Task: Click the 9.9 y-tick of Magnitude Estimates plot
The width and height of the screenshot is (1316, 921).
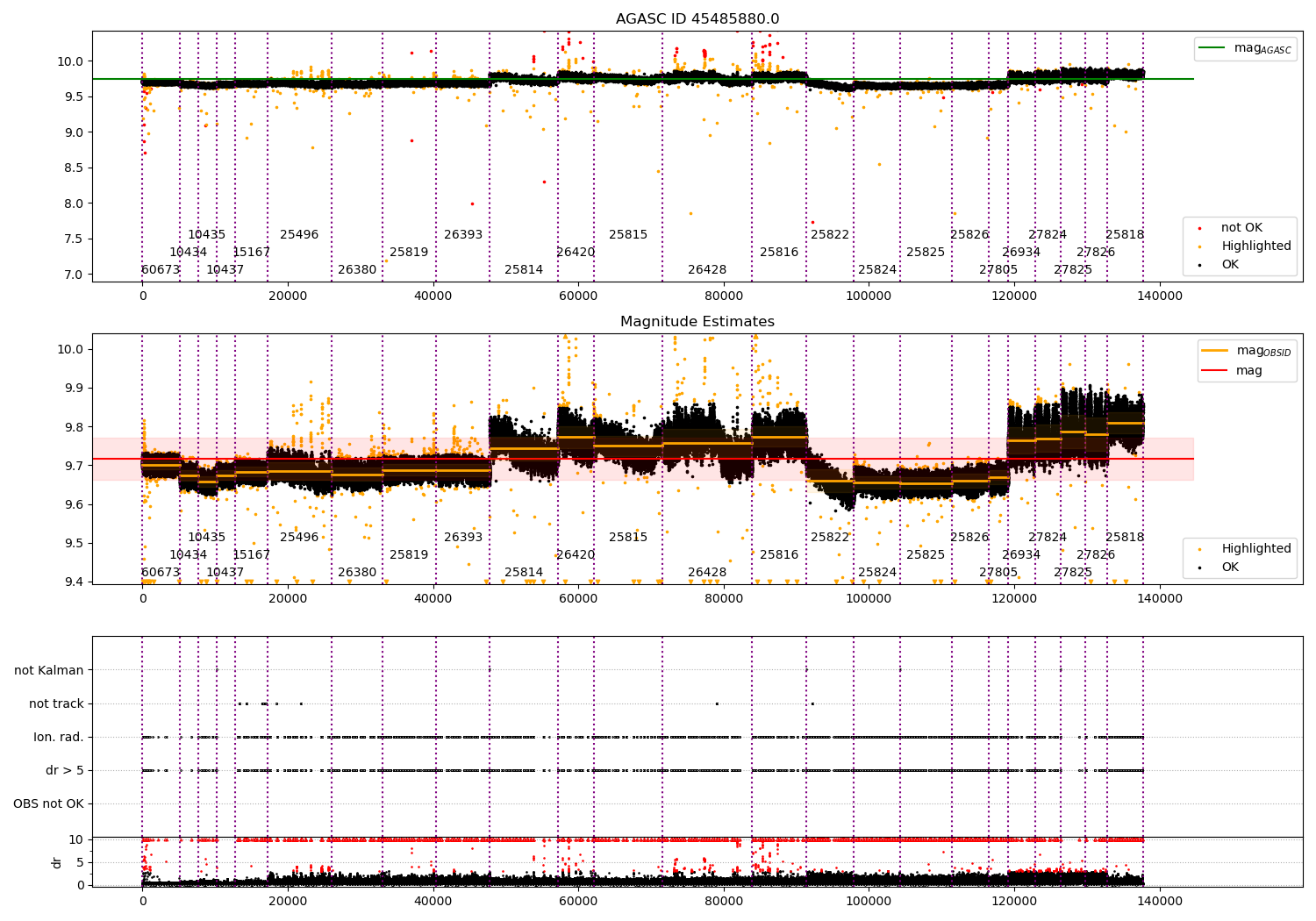Action: coord(74,388)
